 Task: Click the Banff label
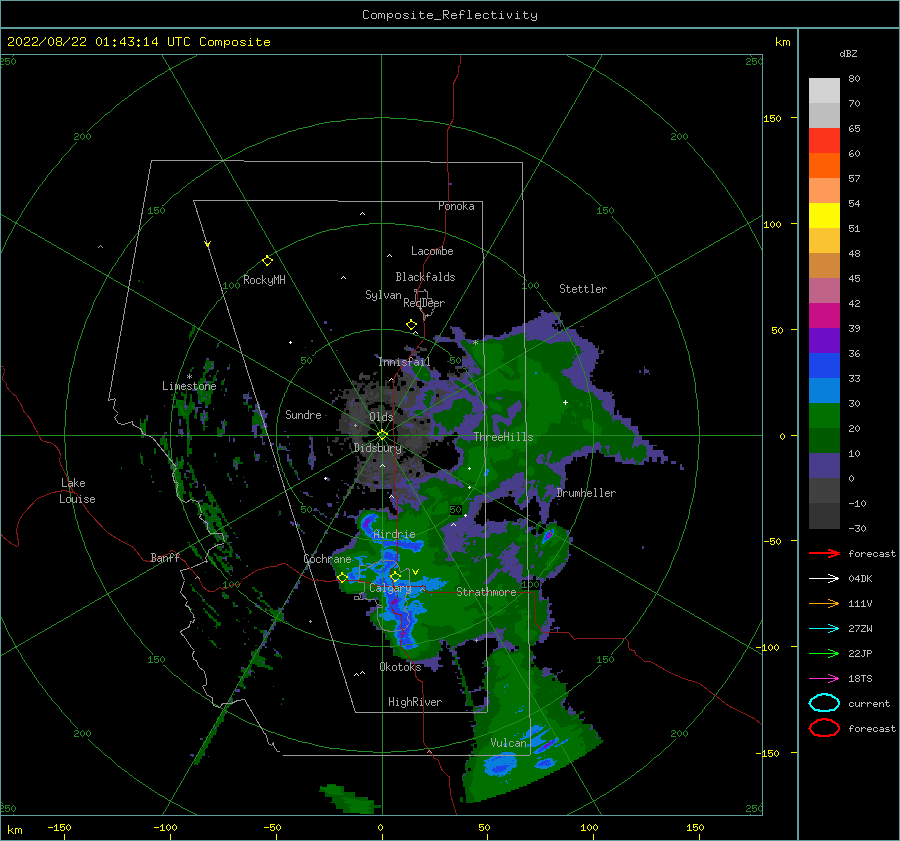click(165, 558)
